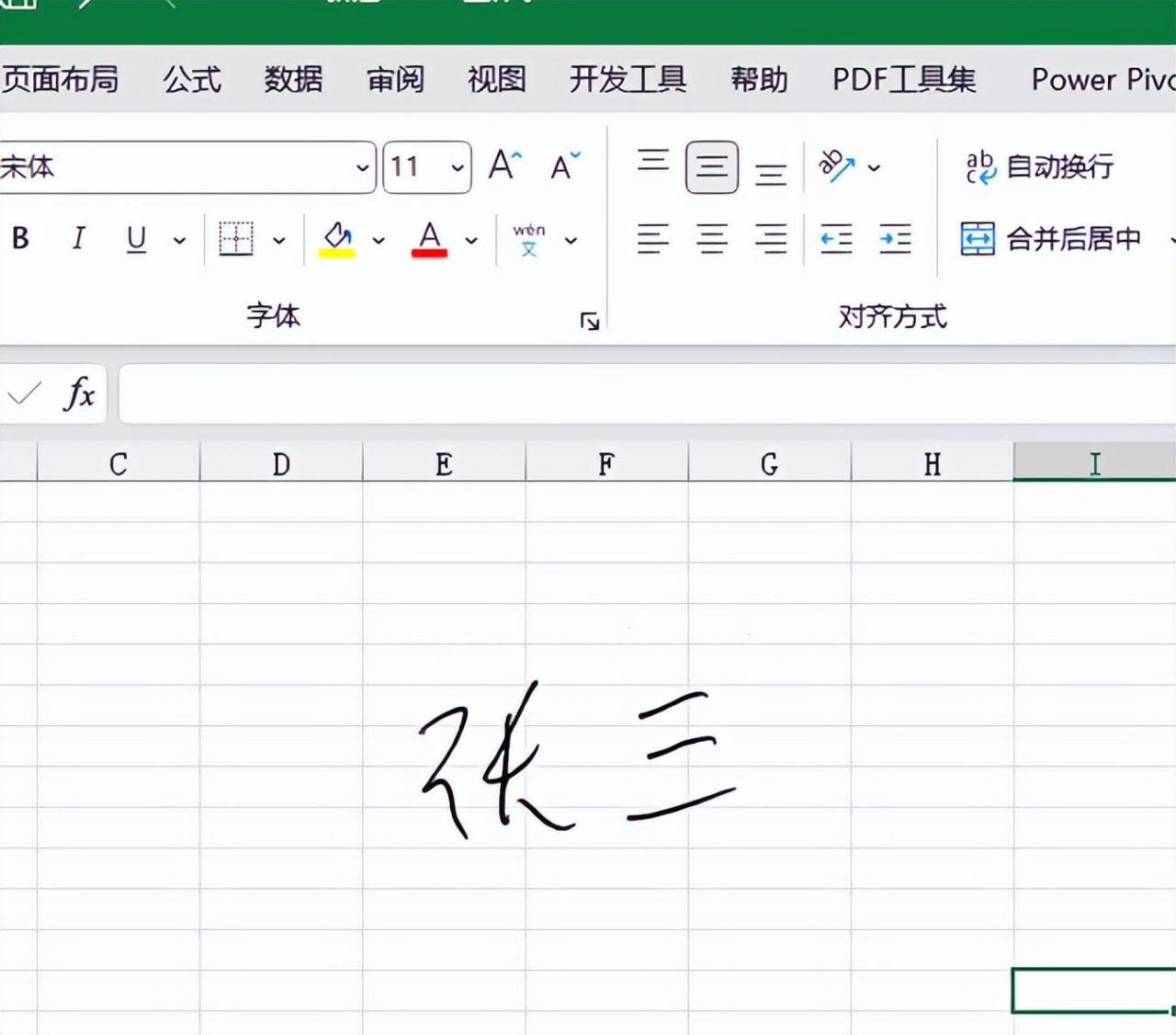Open the 公式 tab
The width and height of the screenshot is (1176, 1035).
(x=192, y=79)
